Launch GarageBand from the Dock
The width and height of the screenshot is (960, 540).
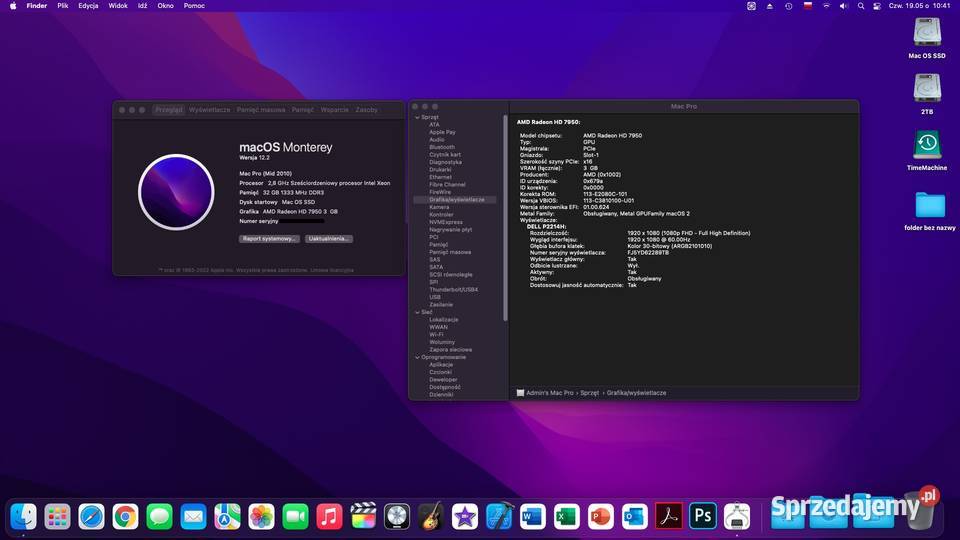(431, 517)
